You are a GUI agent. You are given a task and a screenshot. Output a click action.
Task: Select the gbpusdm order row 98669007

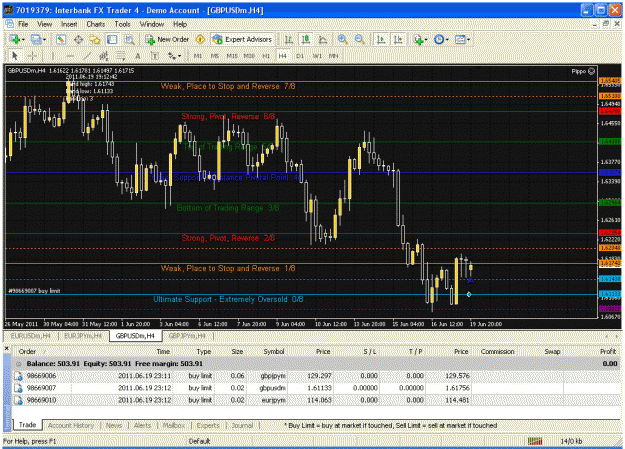(316, 388)
